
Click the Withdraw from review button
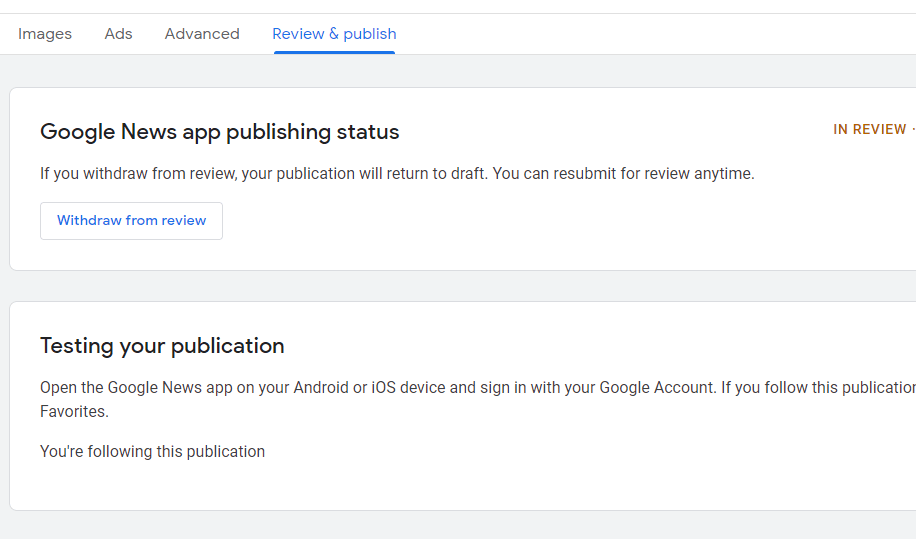(x=131, y=221)
